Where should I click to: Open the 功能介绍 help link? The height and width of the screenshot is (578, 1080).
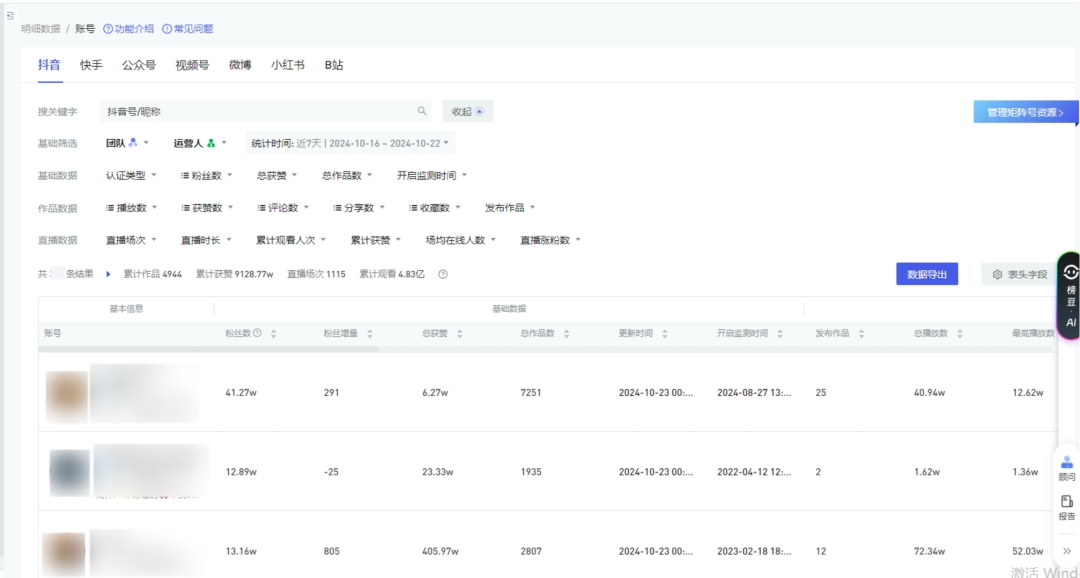click(x=129, y=29)
